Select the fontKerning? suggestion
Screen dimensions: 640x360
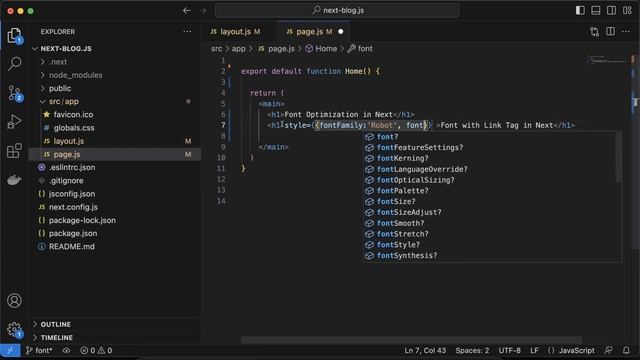tap(492, 158)
